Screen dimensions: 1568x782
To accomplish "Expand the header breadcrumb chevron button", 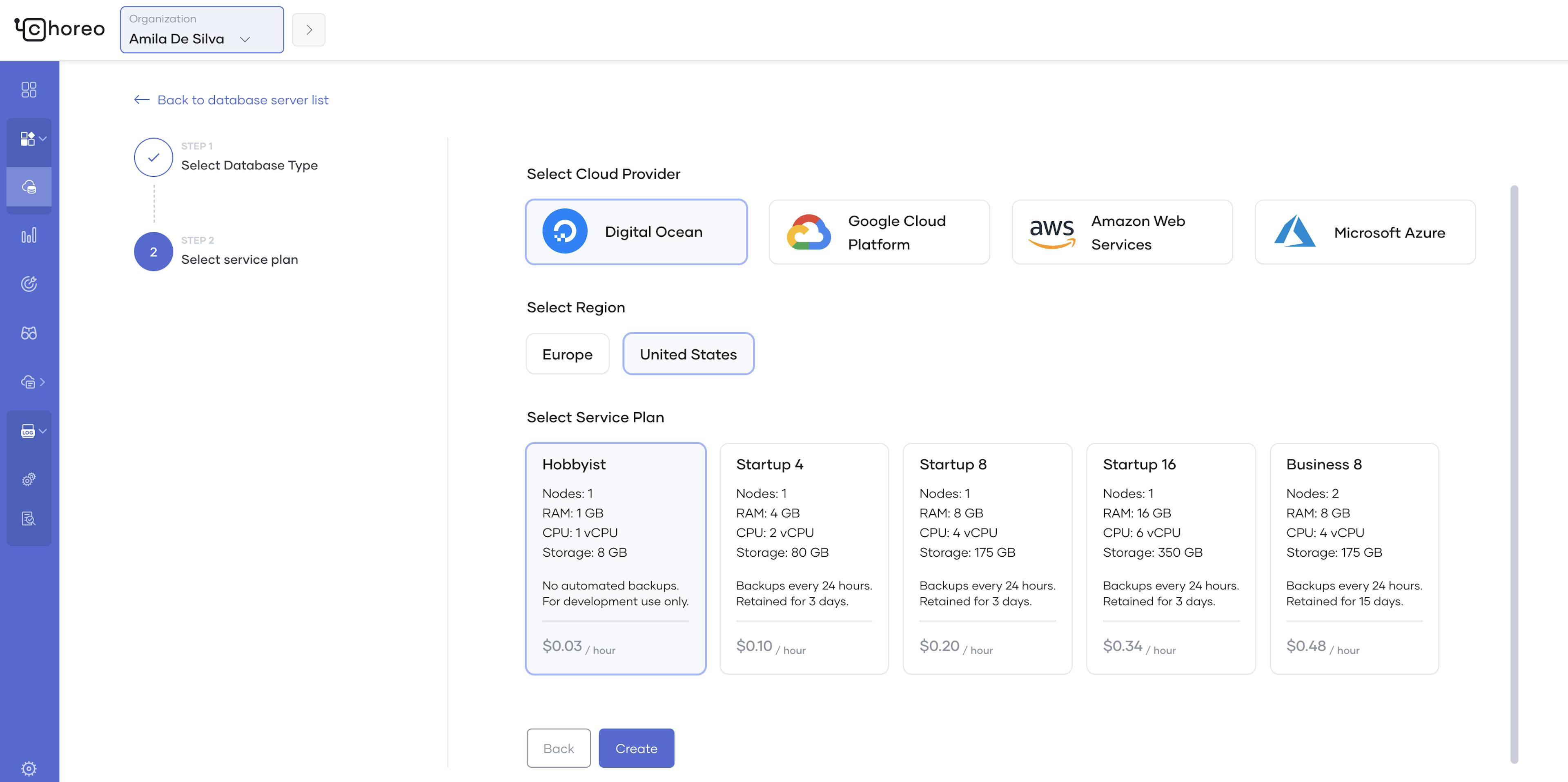I will (309, 30).
